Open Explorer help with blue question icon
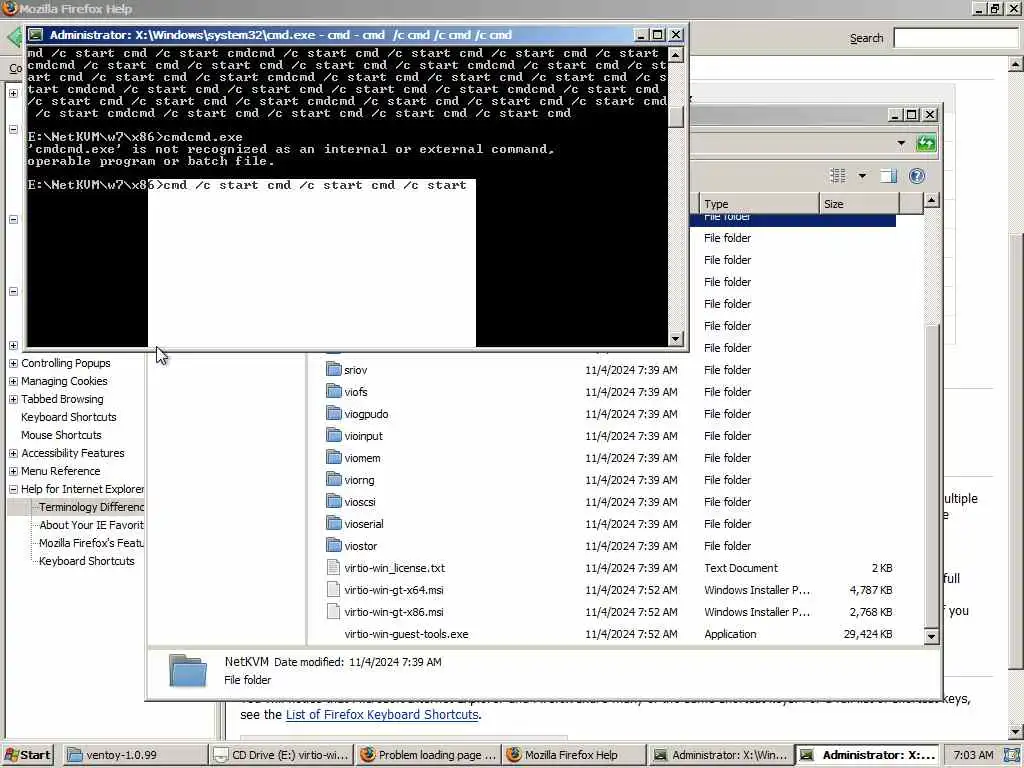Screen dimensions: 1024x768 [917, 176]
